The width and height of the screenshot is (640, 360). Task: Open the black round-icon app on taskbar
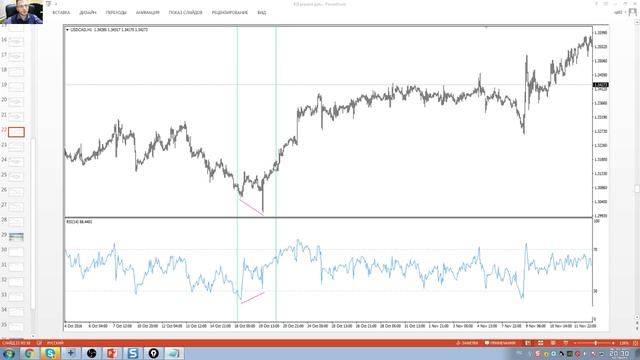pos(91,353)
